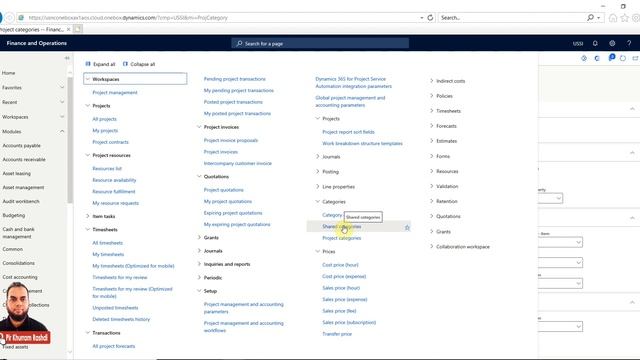Click the browser search magnifier icon
640x360 pixels.
(590, 18)
